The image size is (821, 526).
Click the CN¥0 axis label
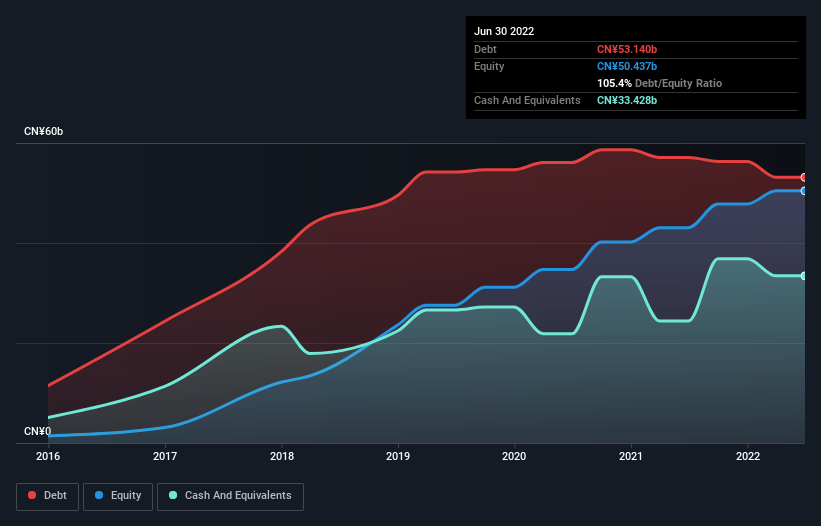(38, 431)
